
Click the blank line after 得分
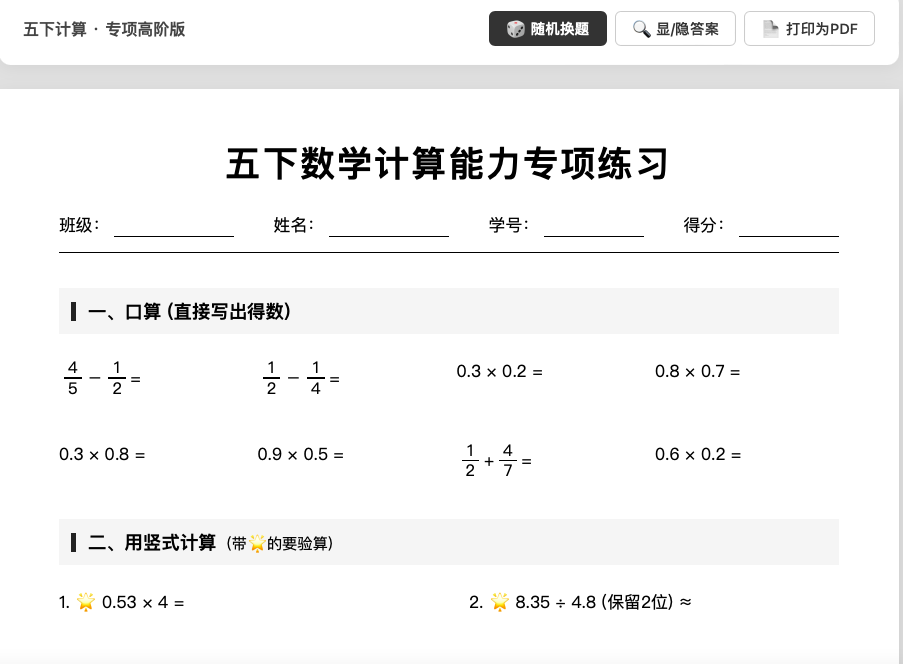pos(788,226)
